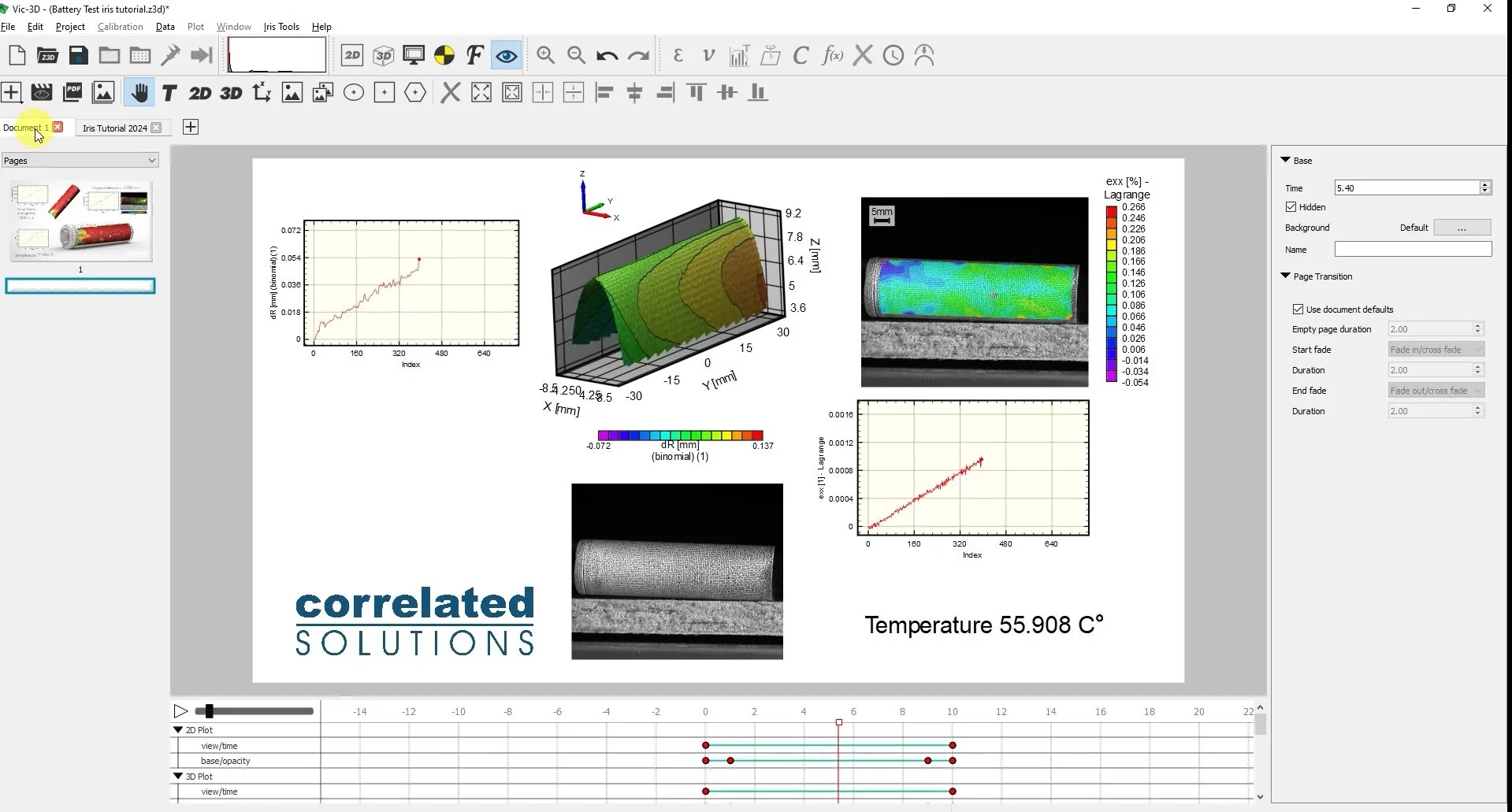The width and height of the screenshot is (1512, 812).
Task: Toggle the eye preview mode
Action: click(x=505, y=54)
